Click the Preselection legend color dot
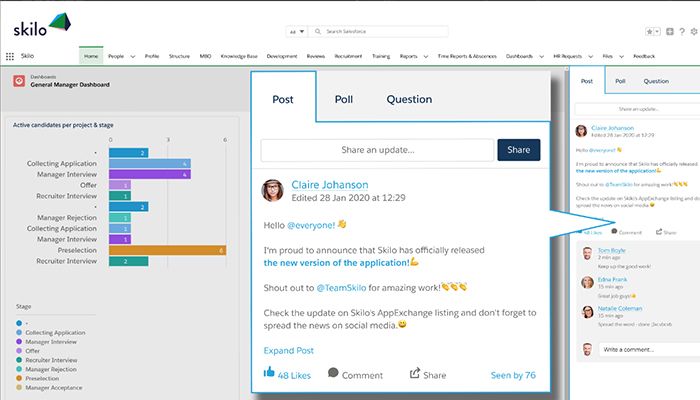The image size is (700, 400). click(19, 378)
